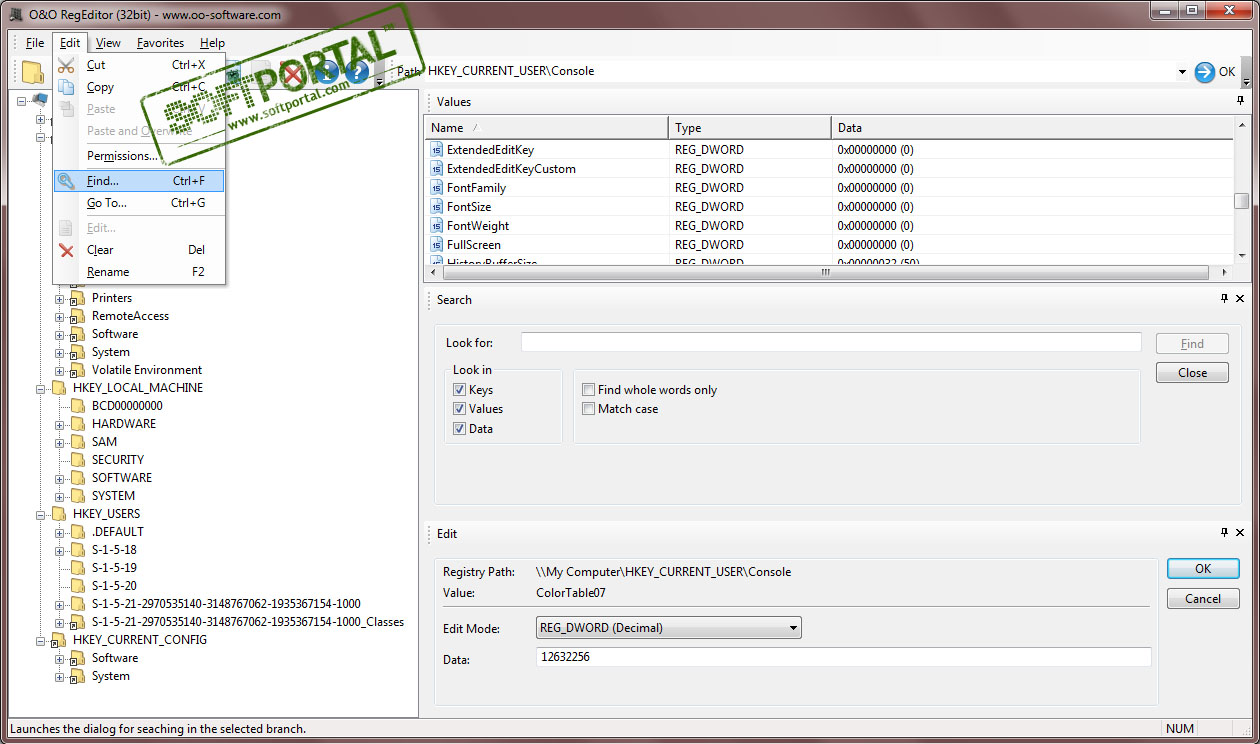
Task: Expand the S-1-5-18 key
Action: tap(60, 550)
